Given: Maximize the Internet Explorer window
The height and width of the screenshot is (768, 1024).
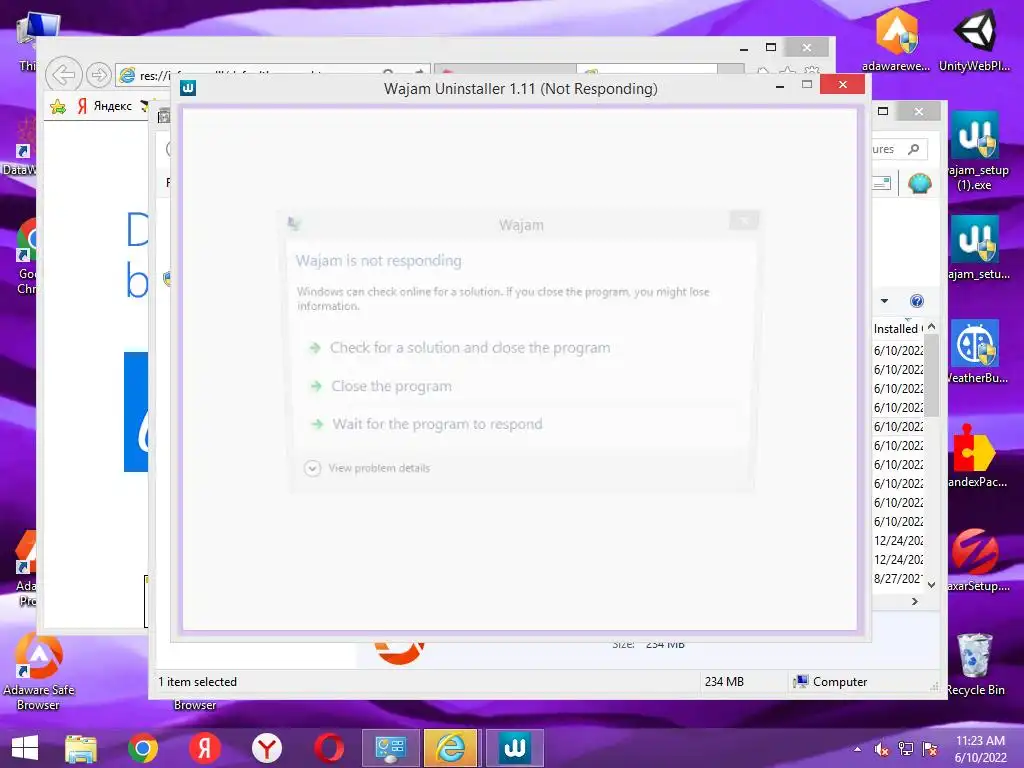Looking at the screenshot, I should pos(771,47).
